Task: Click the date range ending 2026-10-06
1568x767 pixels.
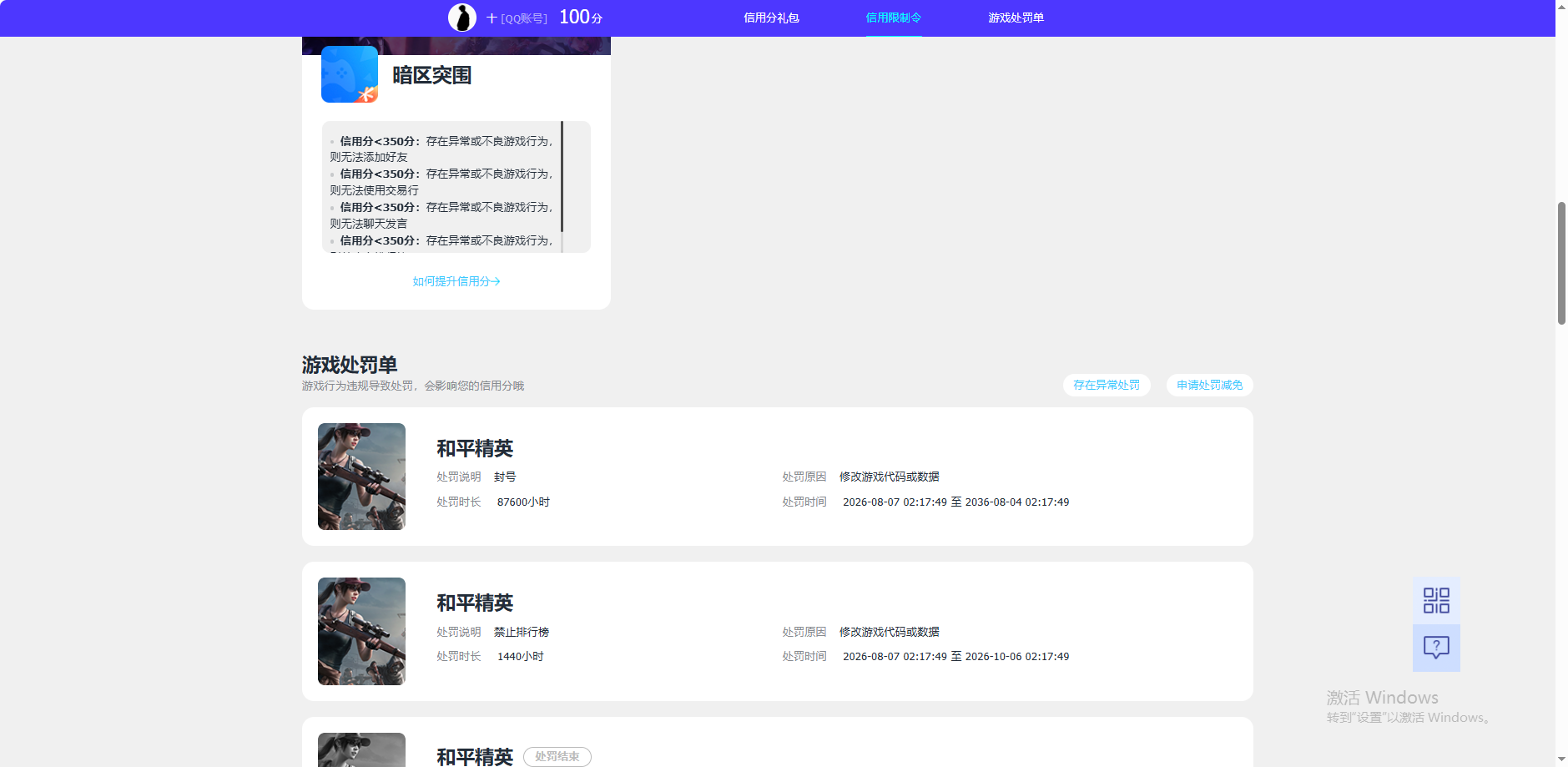Action: click(x=955, y=656)
